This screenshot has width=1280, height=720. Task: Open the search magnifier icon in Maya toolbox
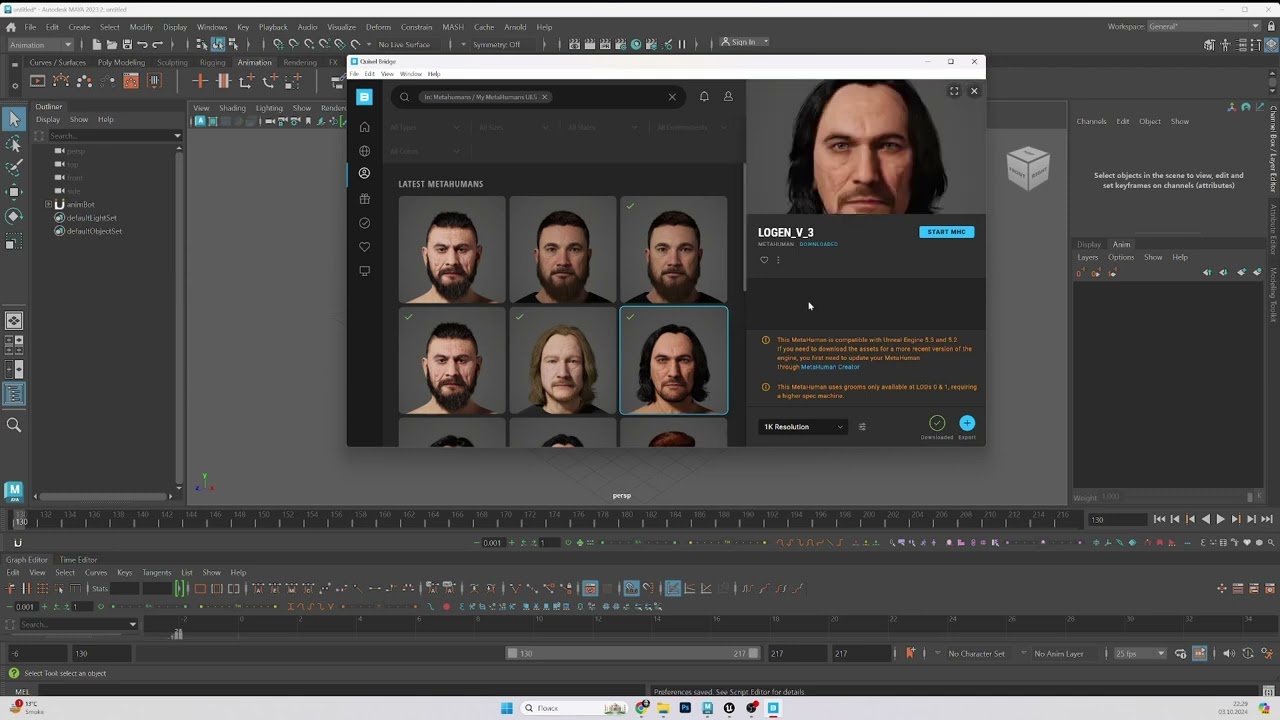14,425
